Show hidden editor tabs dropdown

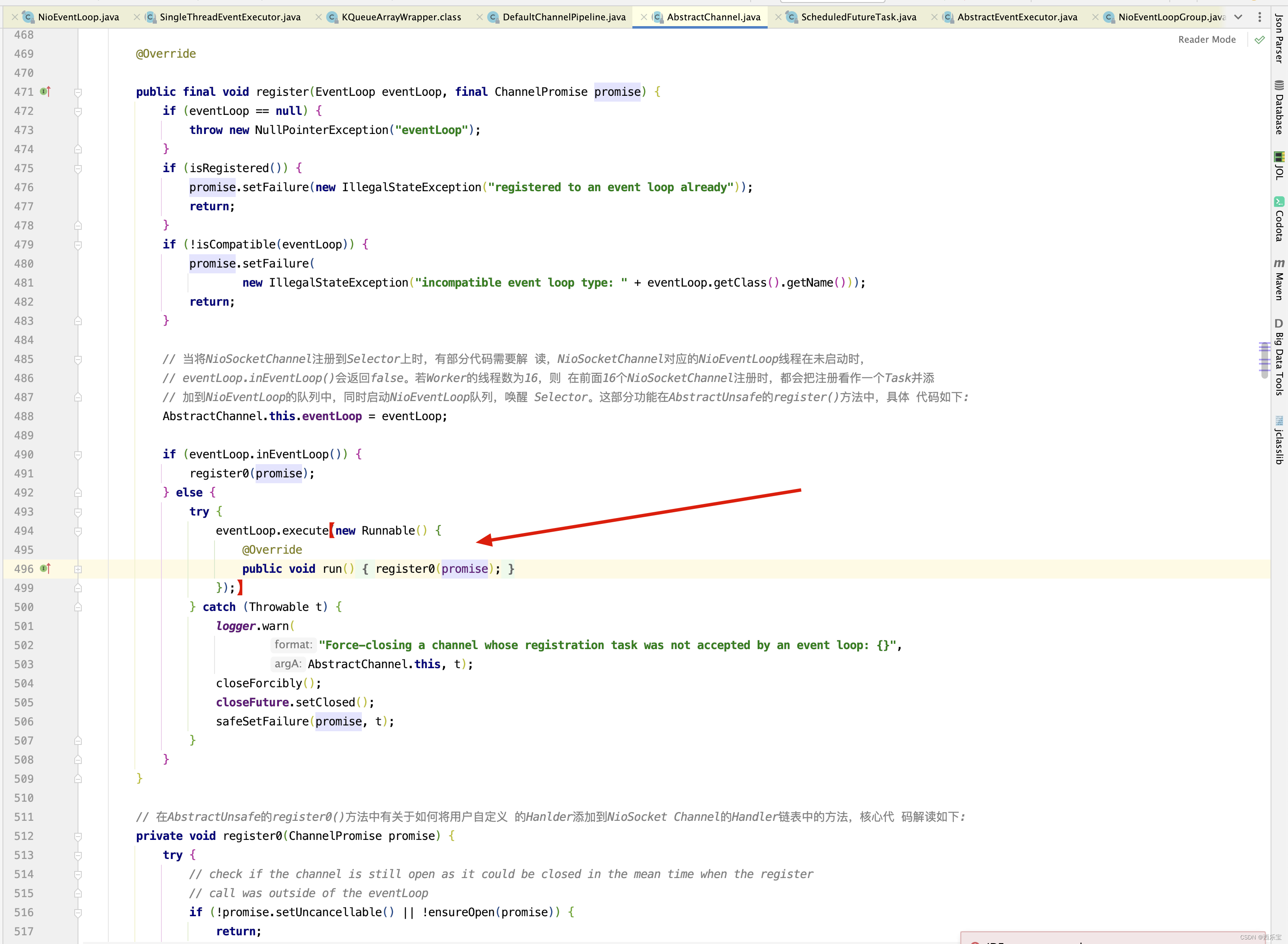1238,17
